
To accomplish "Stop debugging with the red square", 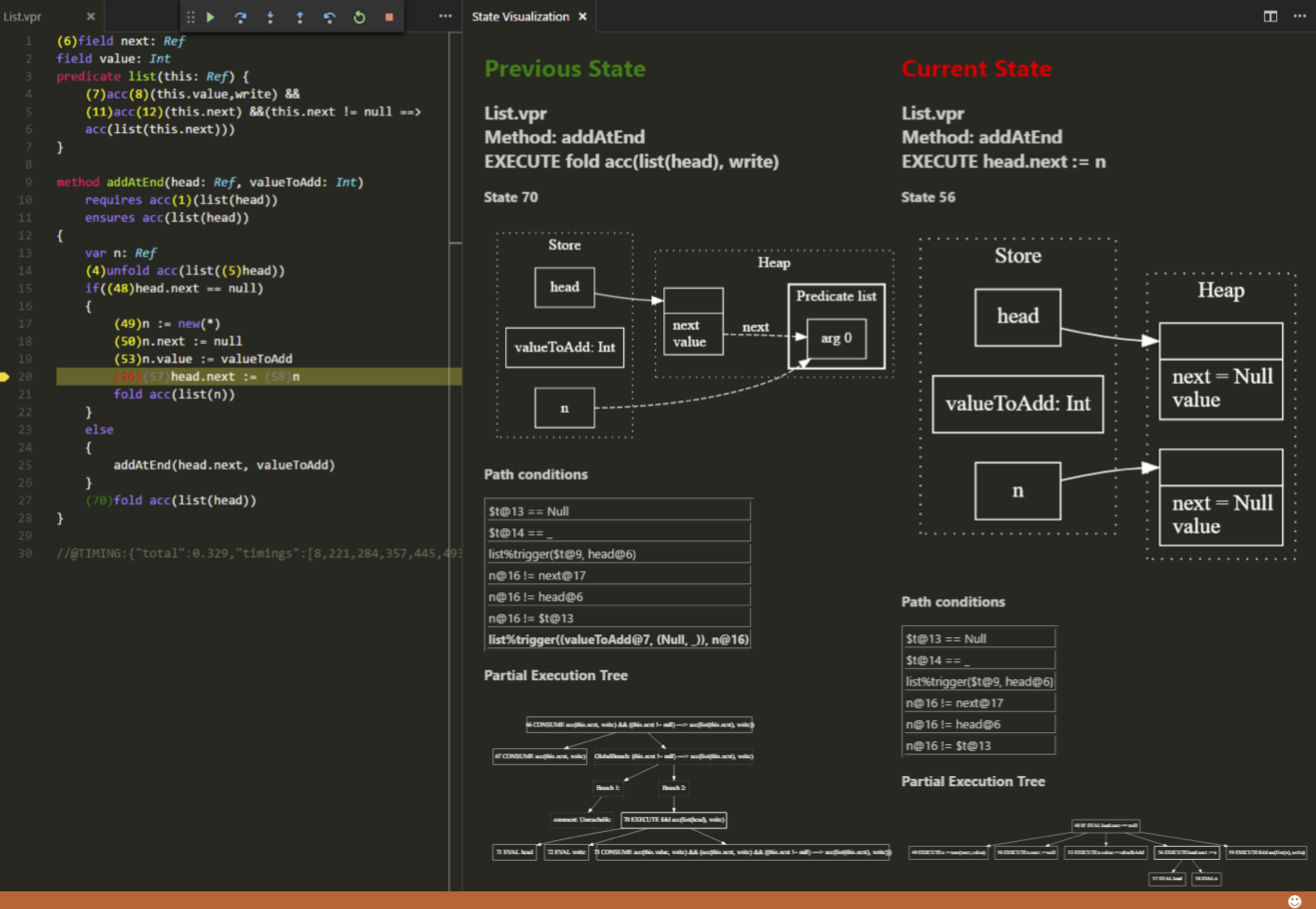I will 389,17.
